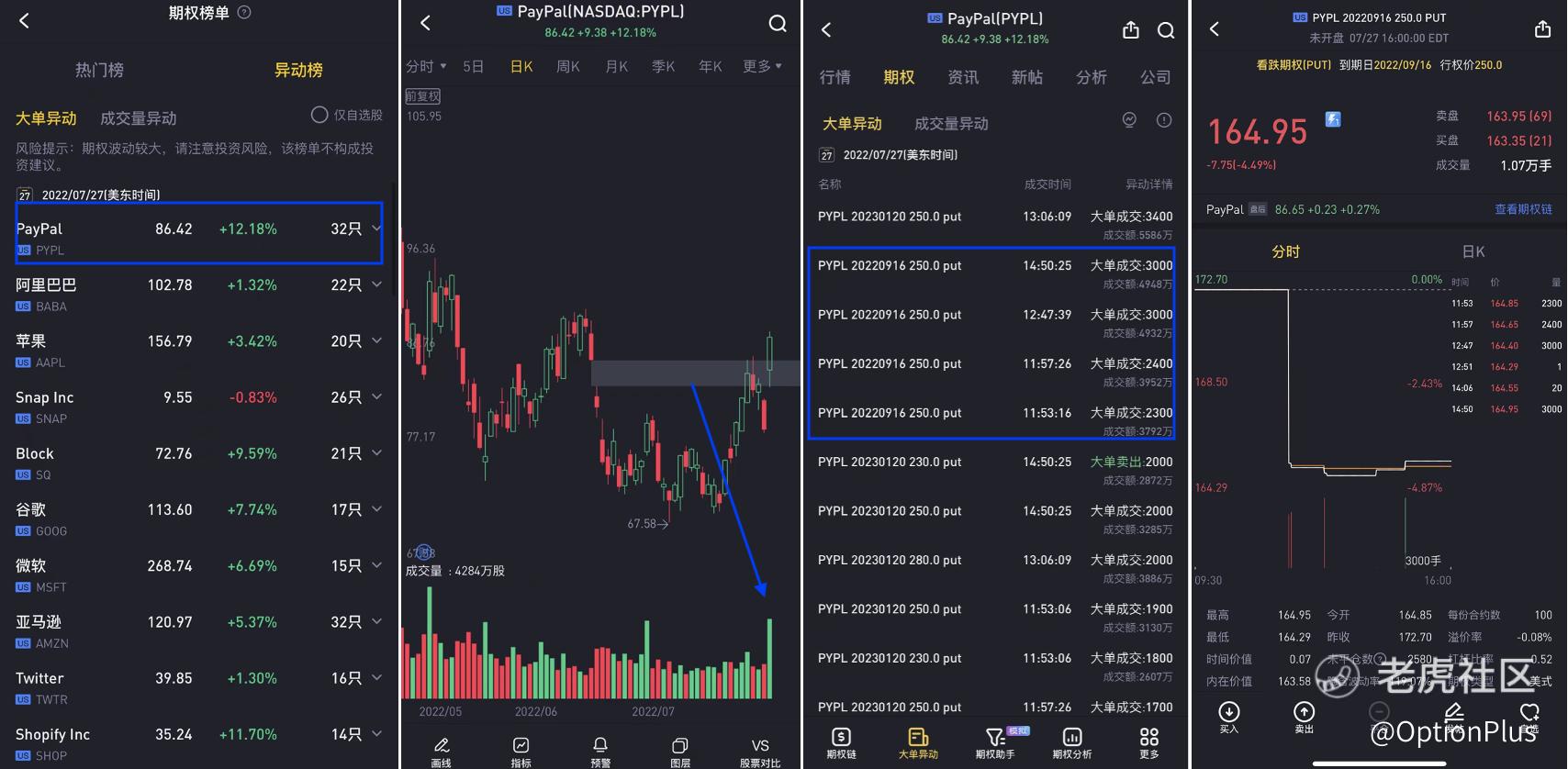
Task: Switch to the 行情 tab
Action: coord(834,77)
